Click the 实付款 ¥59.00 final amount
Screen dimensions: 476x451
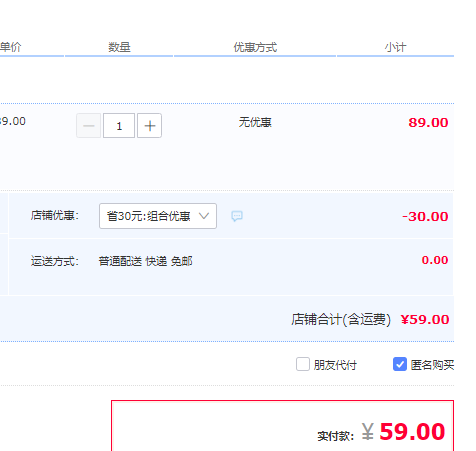tap(381, 432)
